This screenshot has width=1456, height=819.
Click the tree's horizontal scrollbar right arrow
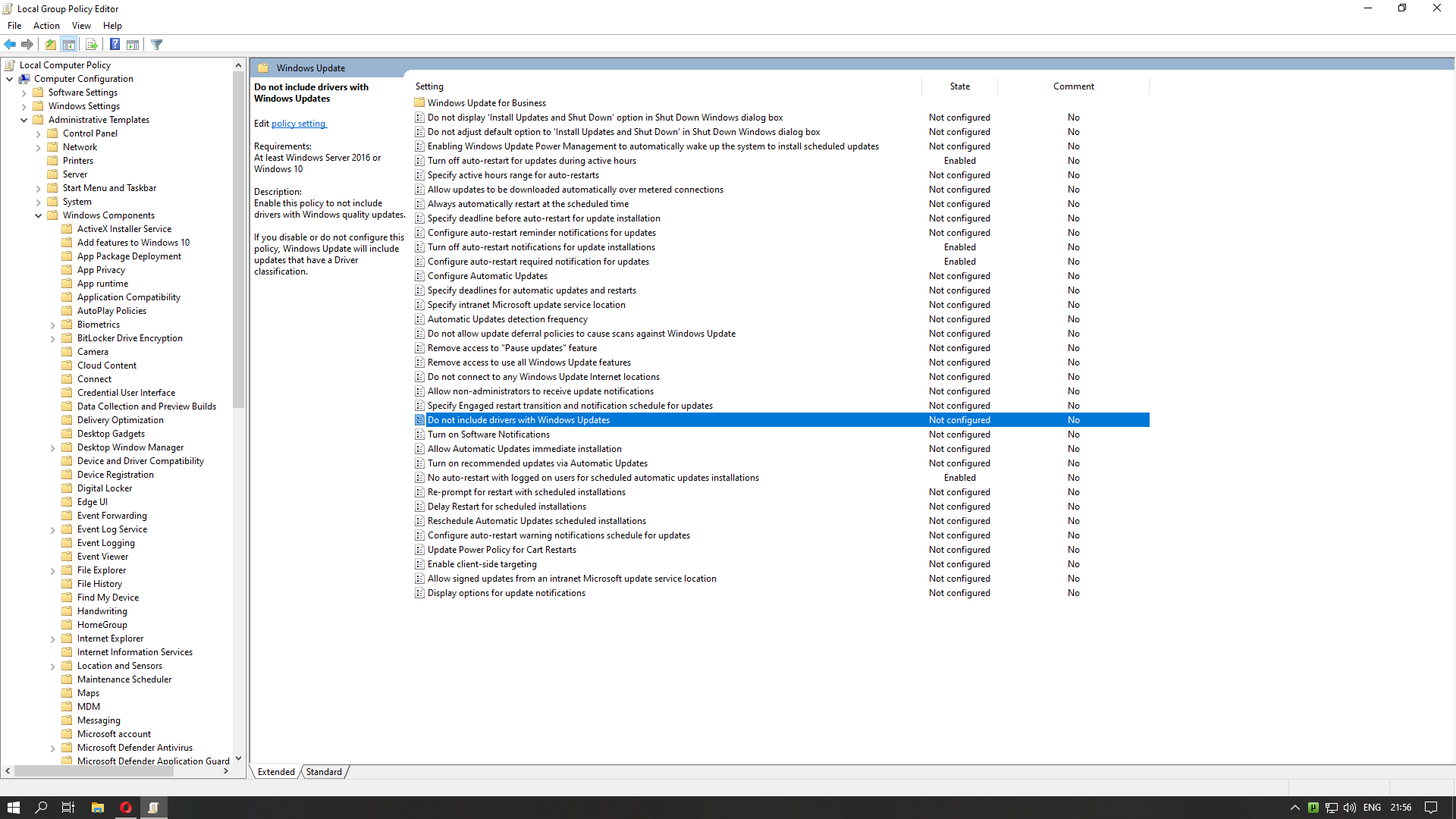pos(226,771)
